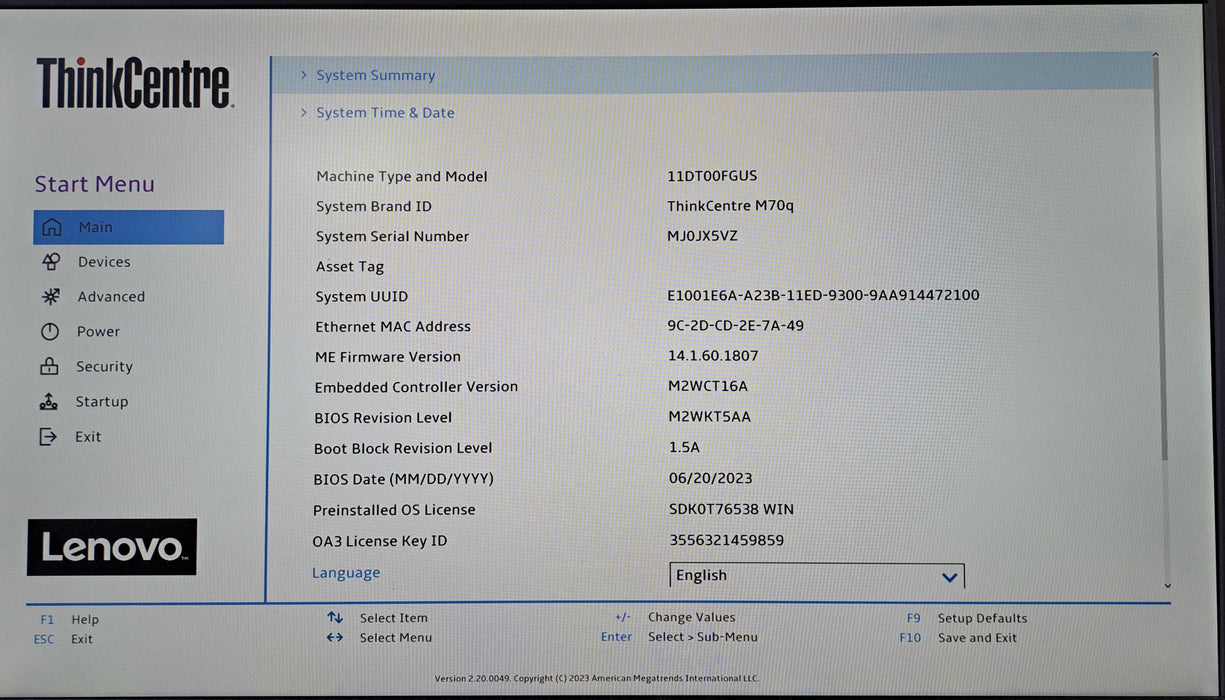Click Boot Block Revision value 1.5A

[684, 447]
